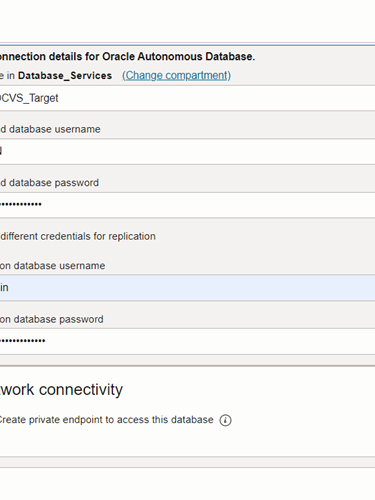Click the highlighted replication database username field
375x500 pixels.
pos(187,287)
